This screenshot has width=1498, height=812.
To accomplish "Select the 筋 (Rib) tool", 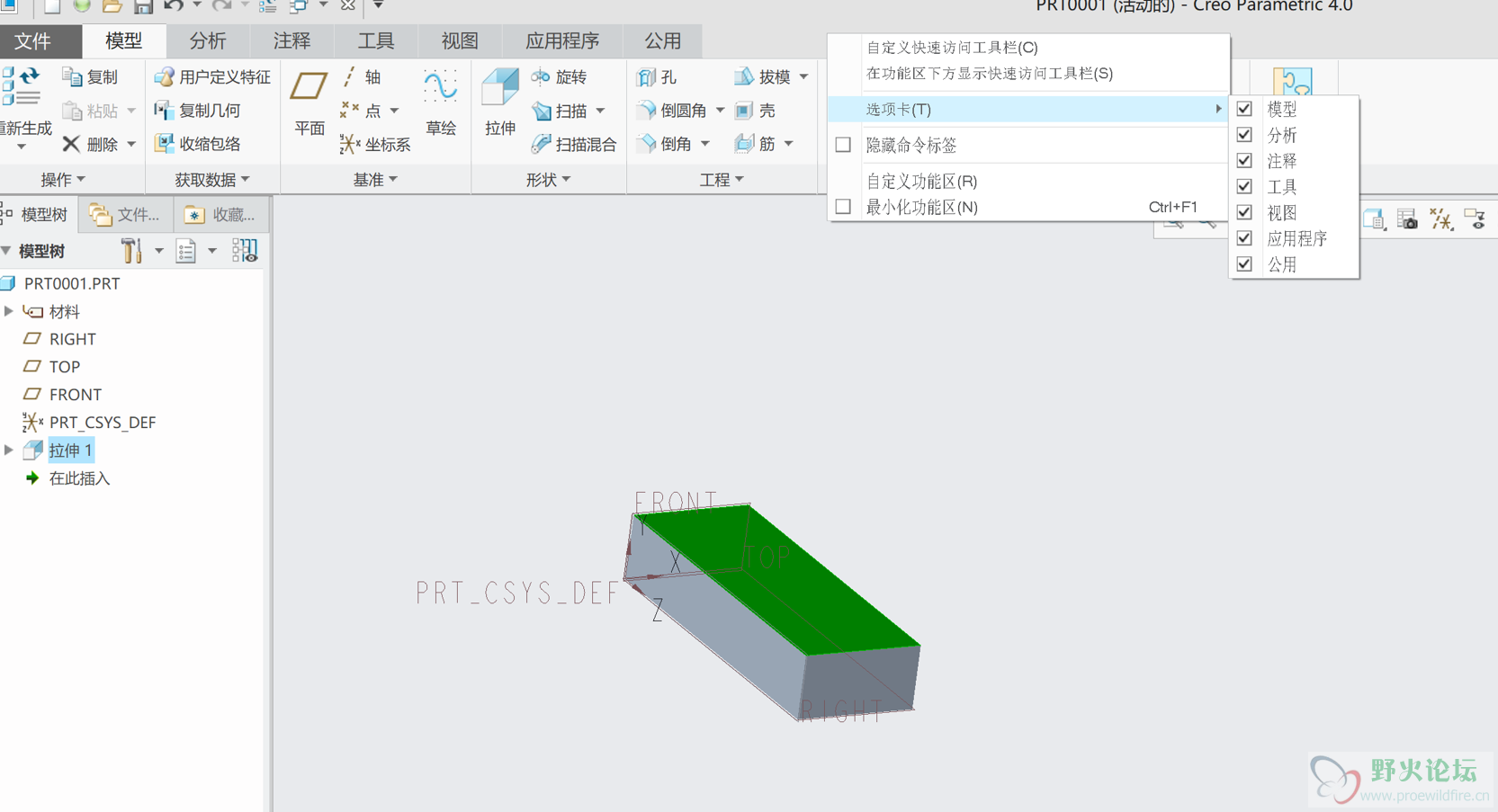I will [755, 144].
